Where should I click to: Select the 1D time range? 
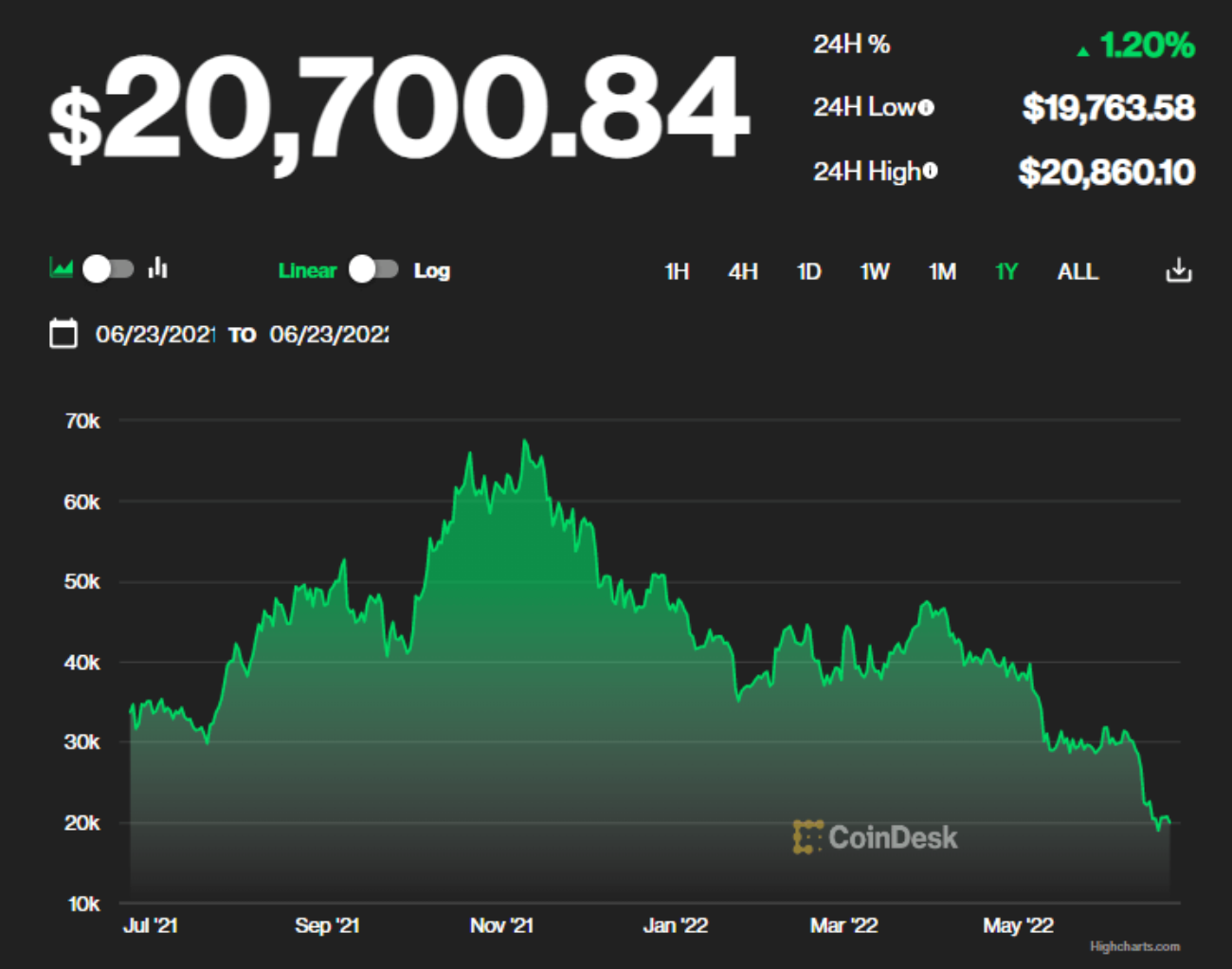[x=808, y=272]
